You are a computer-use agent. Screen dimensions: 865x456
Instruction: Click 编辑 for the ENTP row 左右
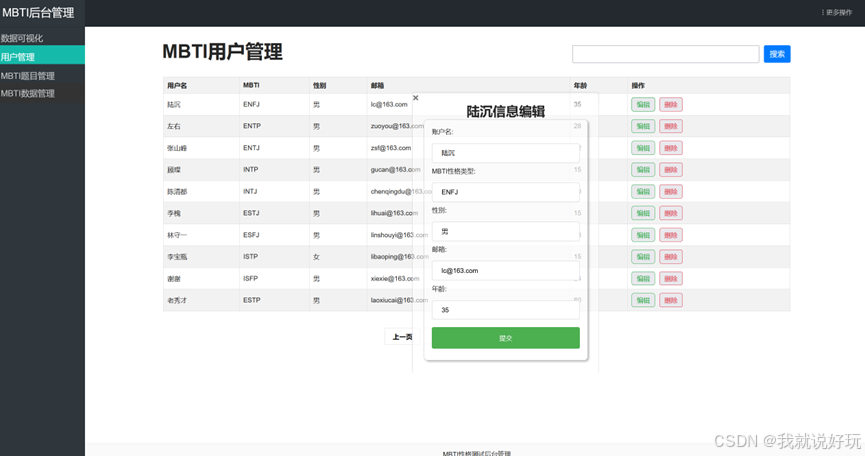pos(643,126)
